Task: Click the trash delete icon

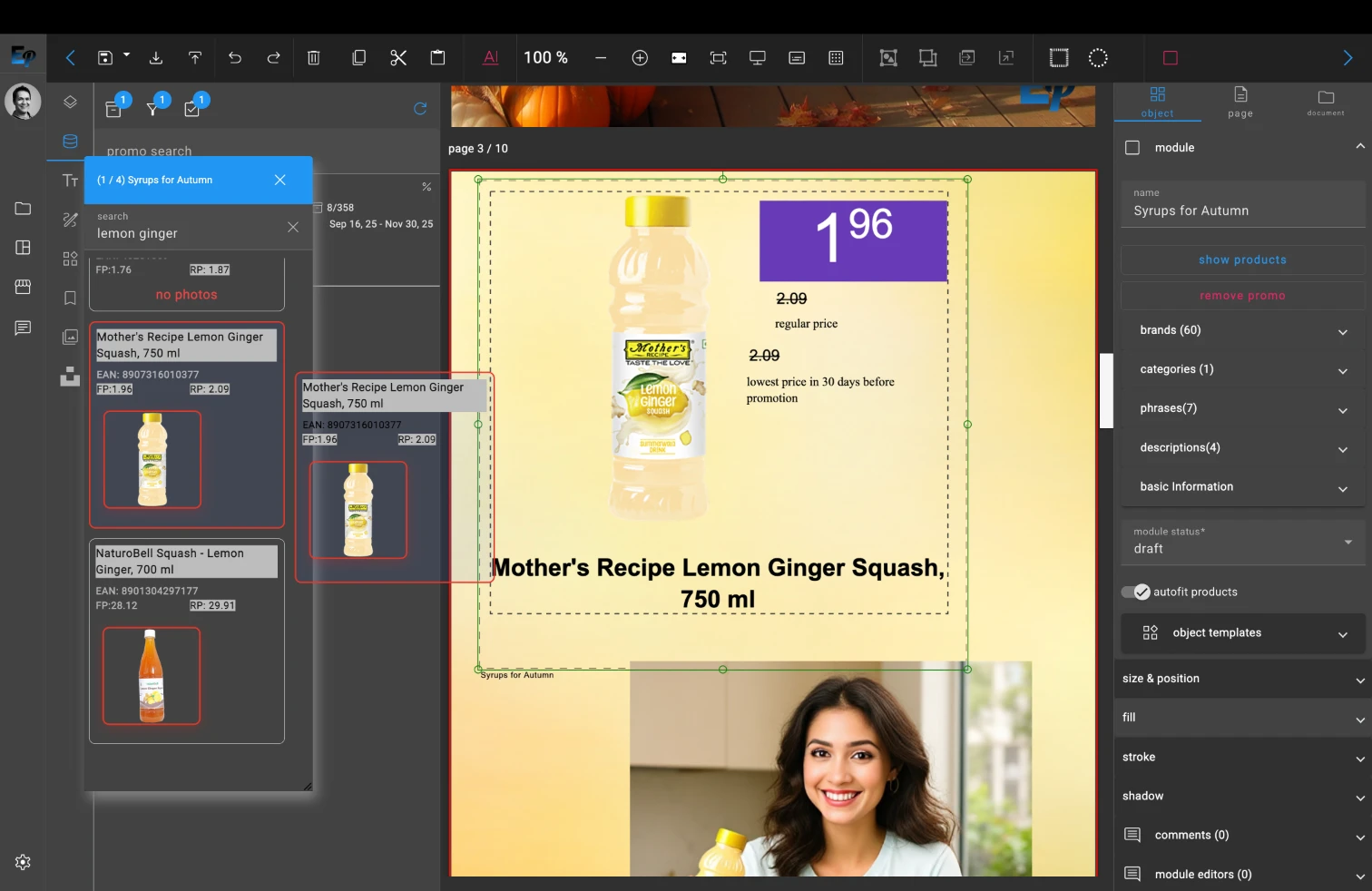Action: (x=314, y=58)
